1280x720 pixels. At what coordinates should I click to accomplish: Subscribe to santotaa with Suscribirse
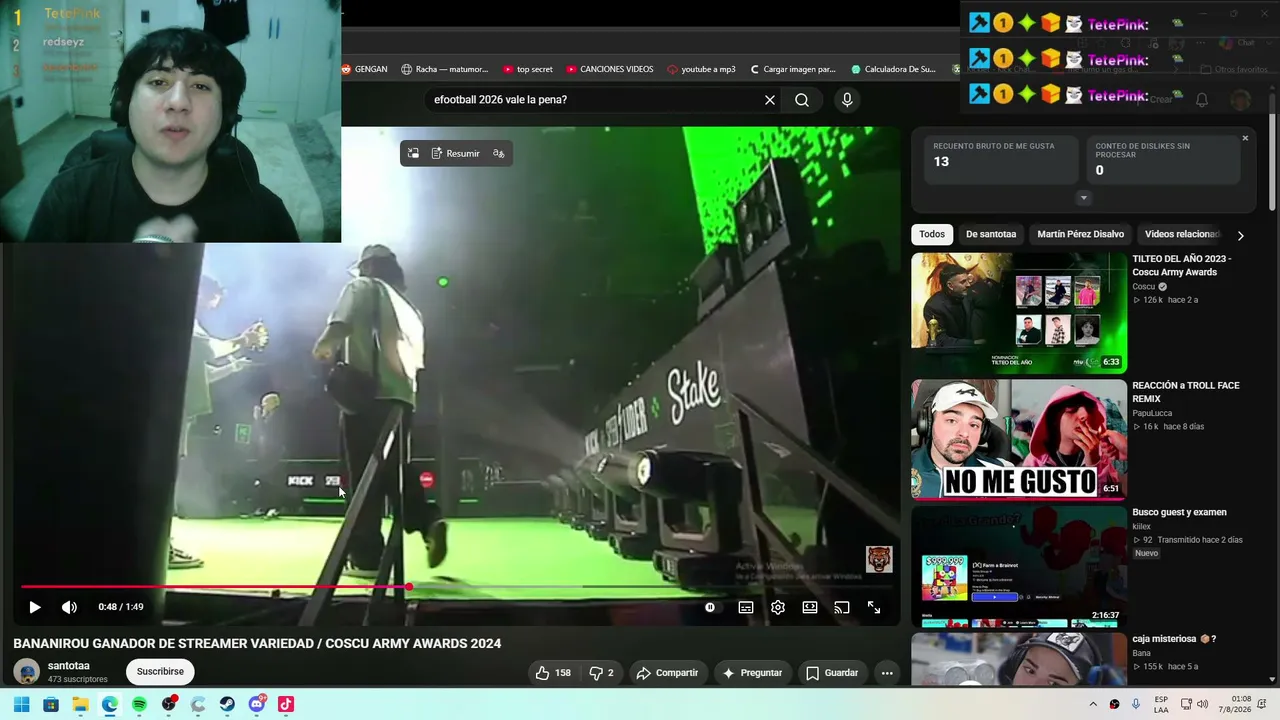click(160, 672)
